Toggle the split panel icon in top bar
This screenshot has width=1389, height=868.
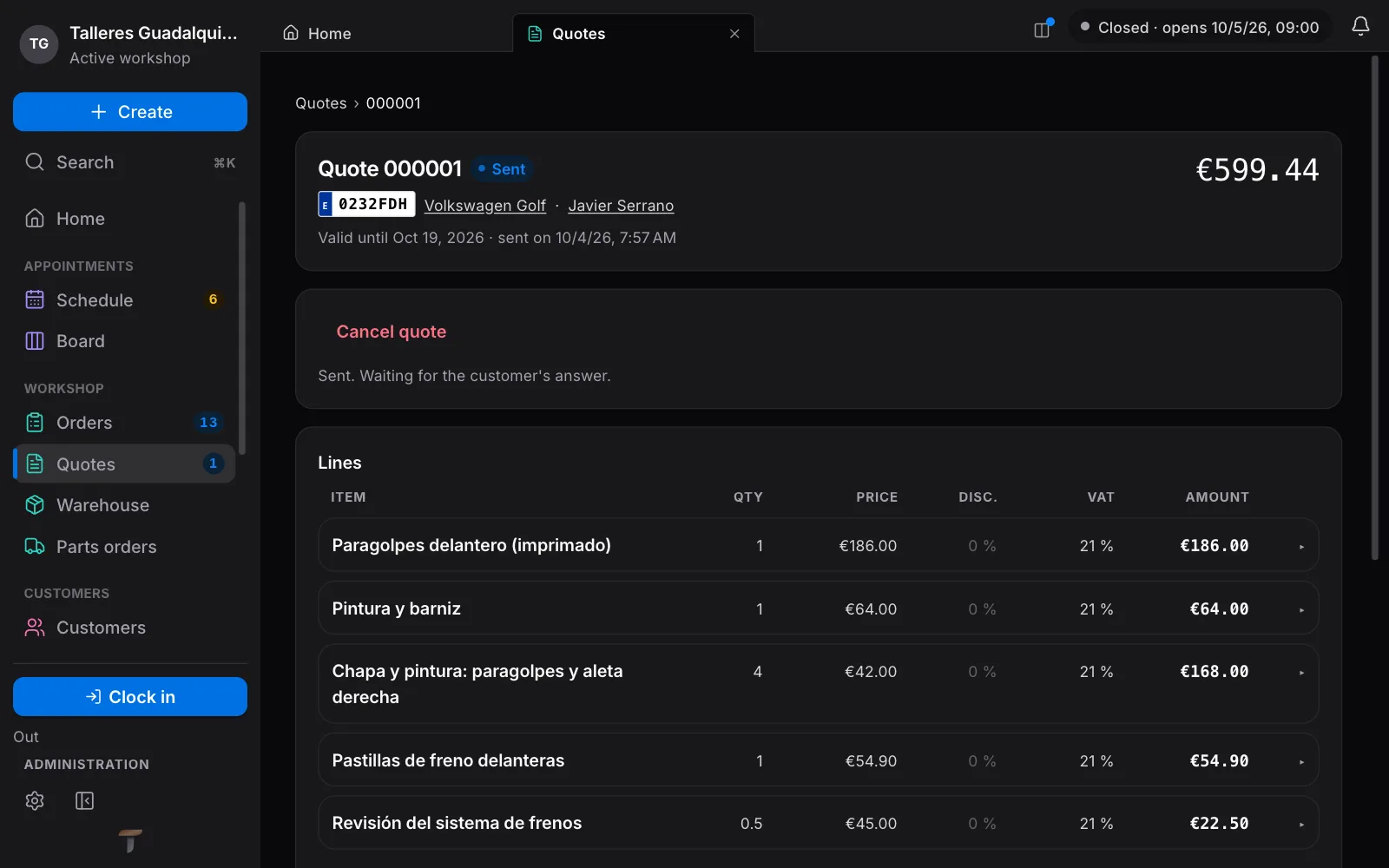tap(1043, 30)
